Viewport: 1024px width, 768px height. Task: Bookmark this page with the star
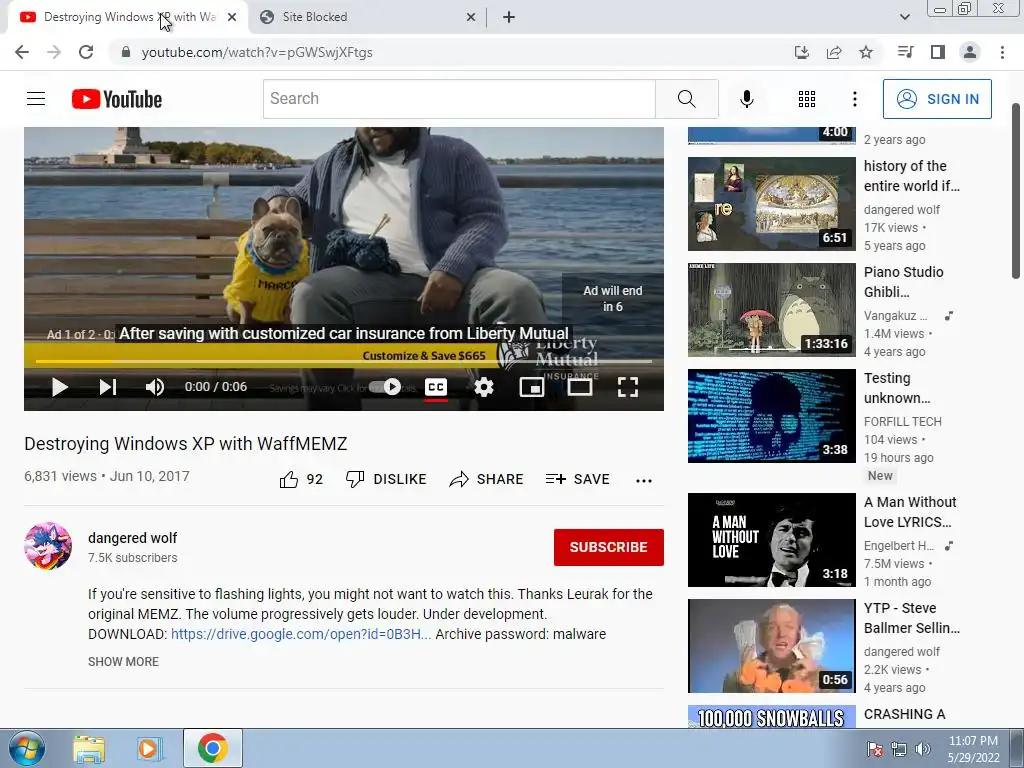pos(866,52)
